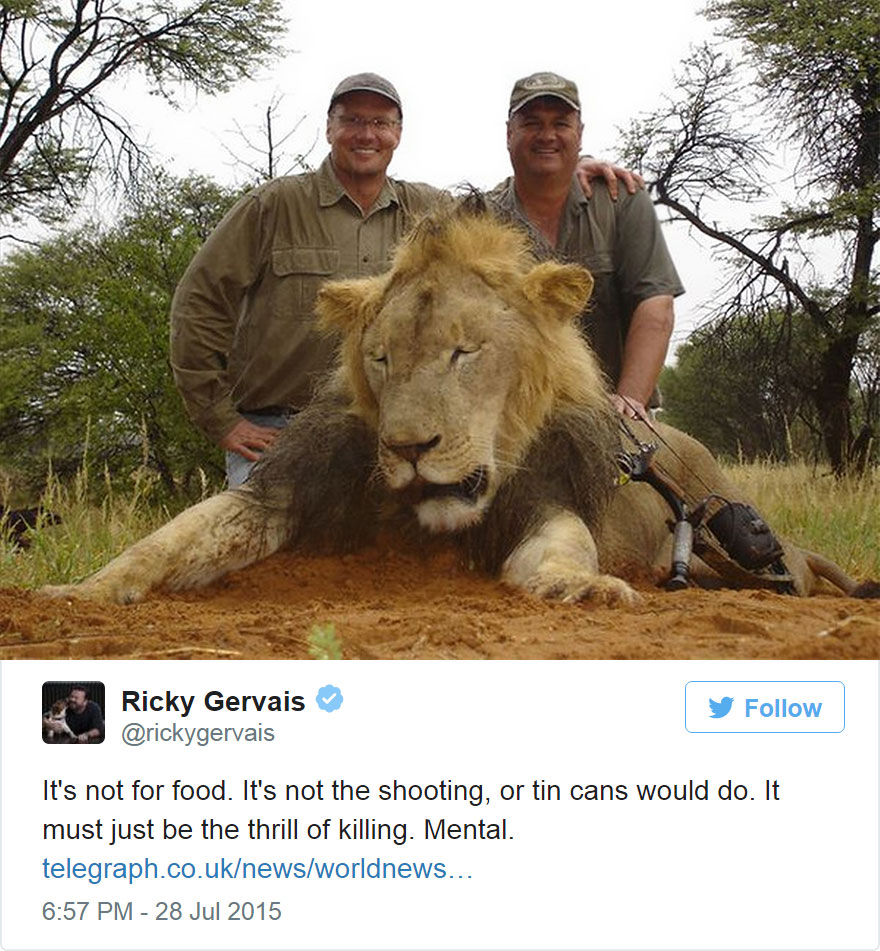Click the attached lion hunting photo
Viewport: 880px width, 951px height.
point(440,330)
